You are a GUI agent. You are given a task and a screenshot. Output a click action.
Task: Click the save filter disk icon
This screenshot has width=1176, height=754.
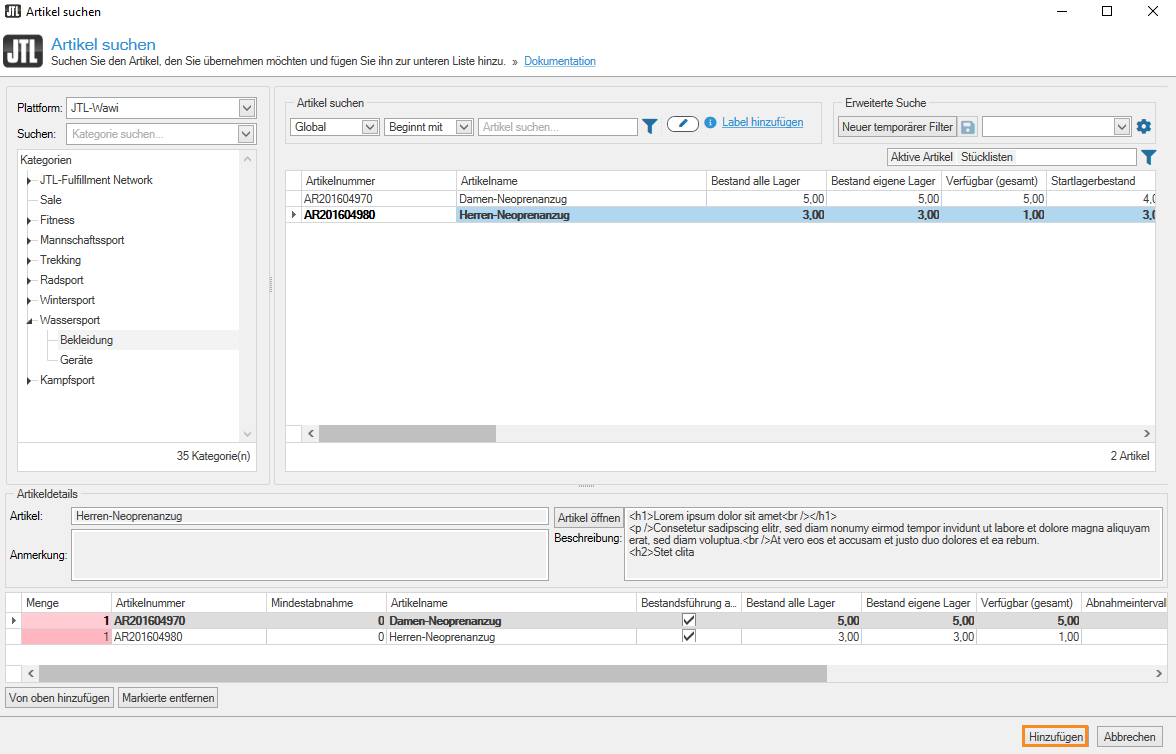(x=968, y=127)
